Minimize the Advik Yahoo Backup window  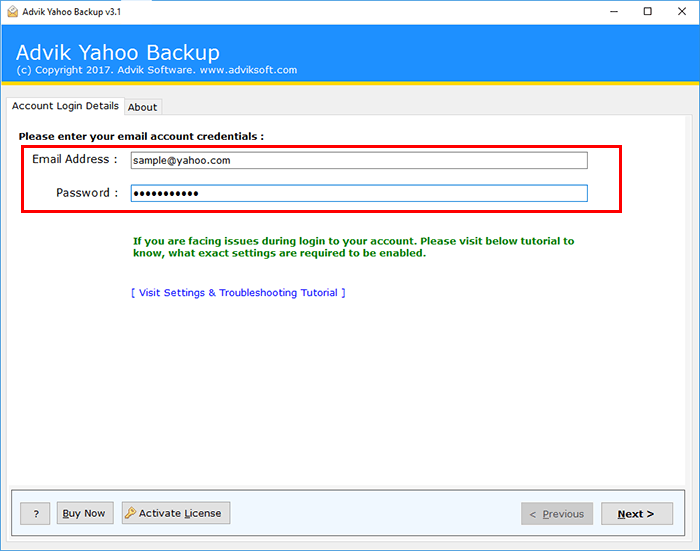click(x=614, y=12)
